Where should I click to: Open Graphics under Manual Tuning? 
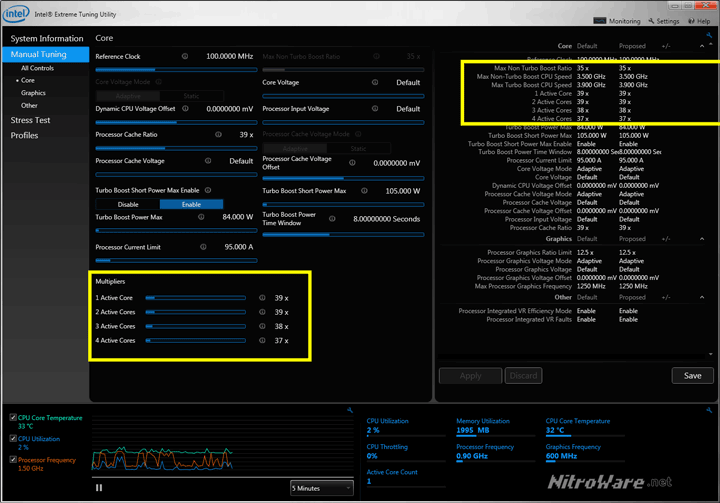click(x=33, y=93)
